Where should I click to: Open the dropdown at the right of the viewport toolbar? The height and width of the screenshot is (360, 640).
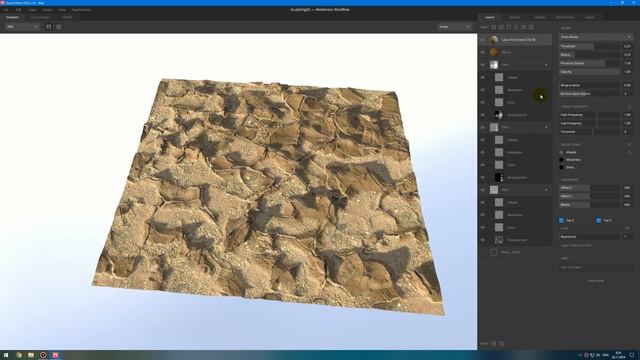pos(455,27)
